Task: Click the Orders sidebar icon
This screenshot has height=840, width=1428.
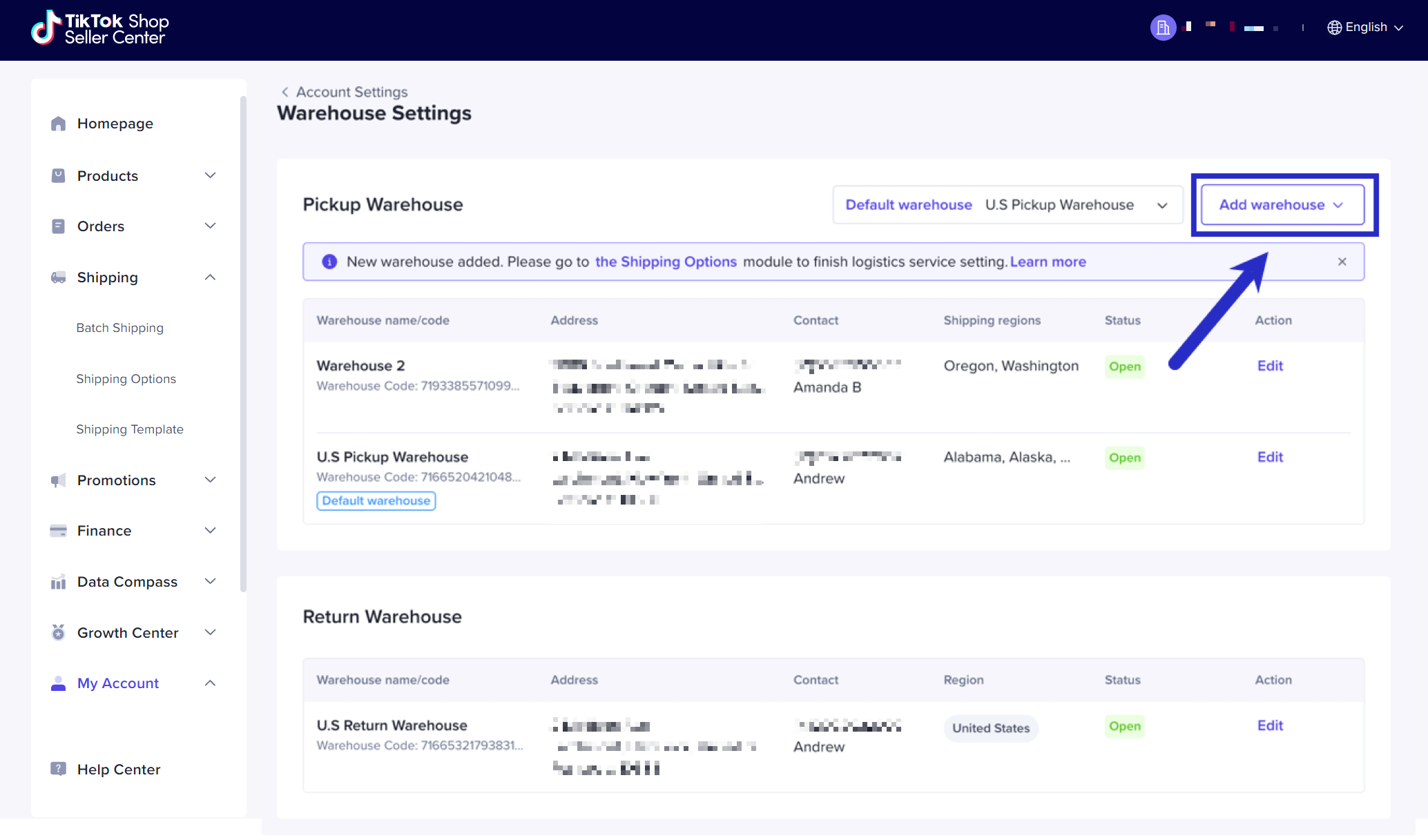Action: click(x=57, y=226)
